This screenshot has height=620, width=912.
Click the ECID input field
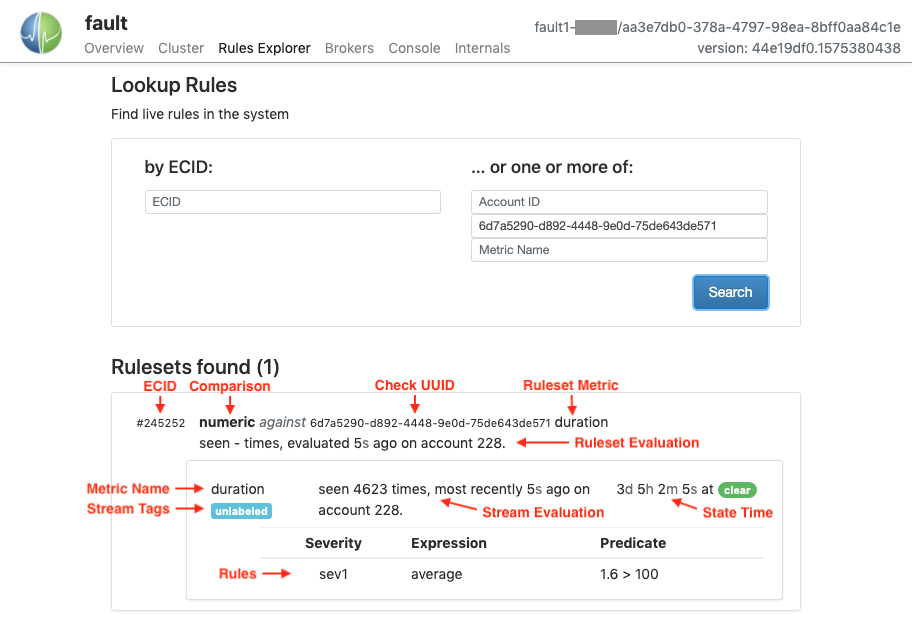[292, 202]
